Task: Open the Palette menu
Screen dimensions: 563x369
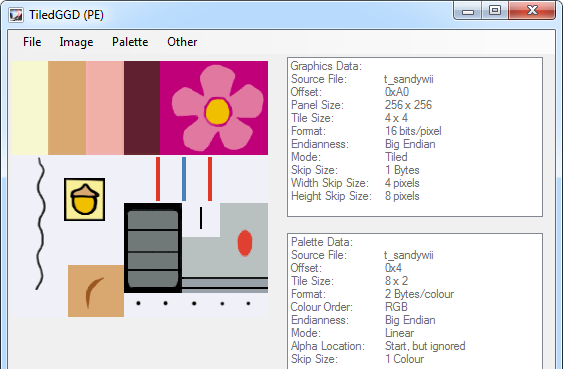Action: [130, 42]
